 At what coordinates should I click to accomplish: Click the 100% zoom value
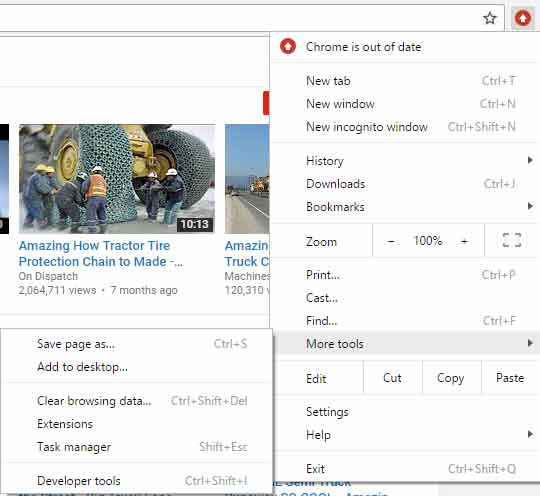427,241
